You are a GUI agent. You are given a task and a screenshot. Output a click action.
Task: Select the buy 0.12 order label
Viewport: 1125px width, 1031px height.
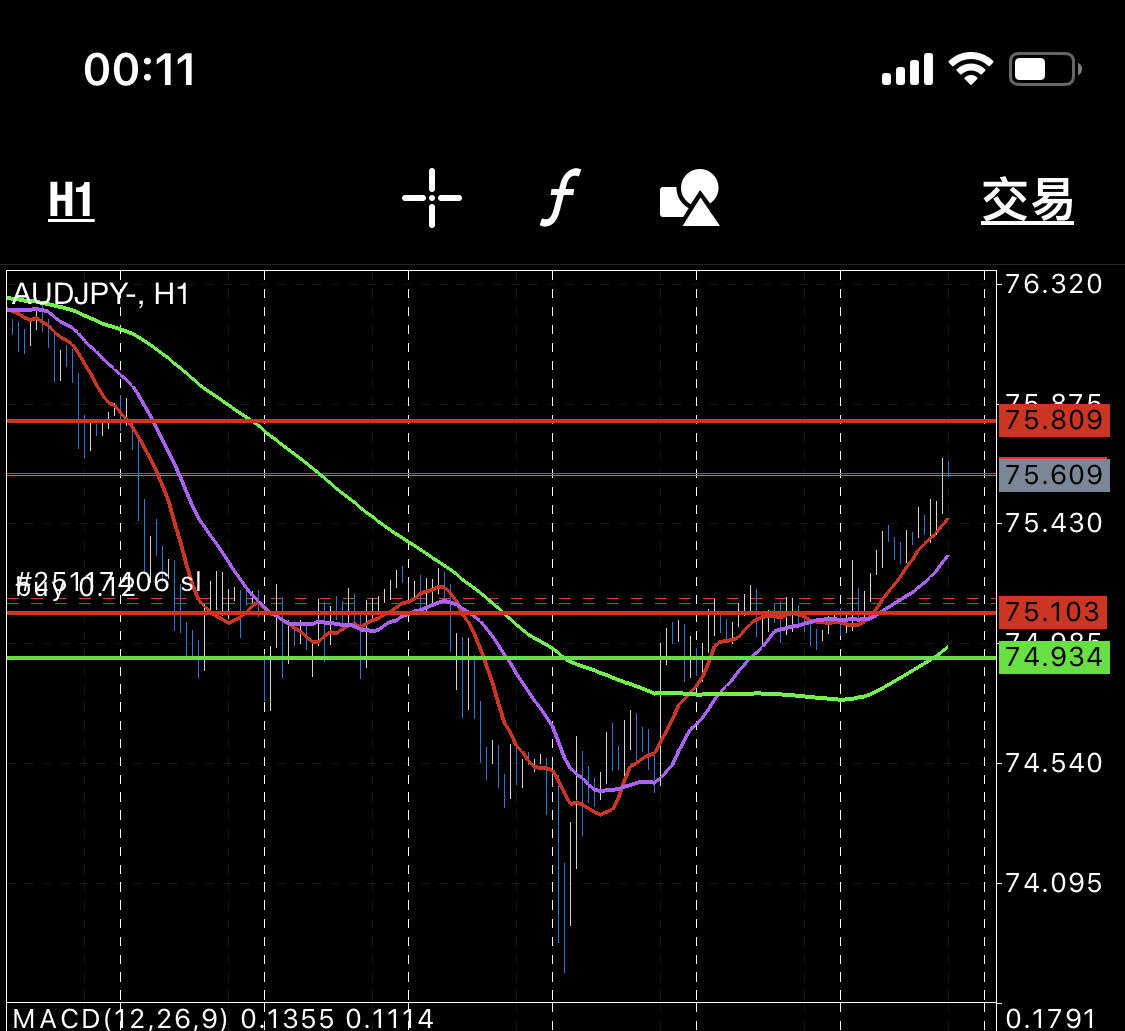click(x=75, y=588)
